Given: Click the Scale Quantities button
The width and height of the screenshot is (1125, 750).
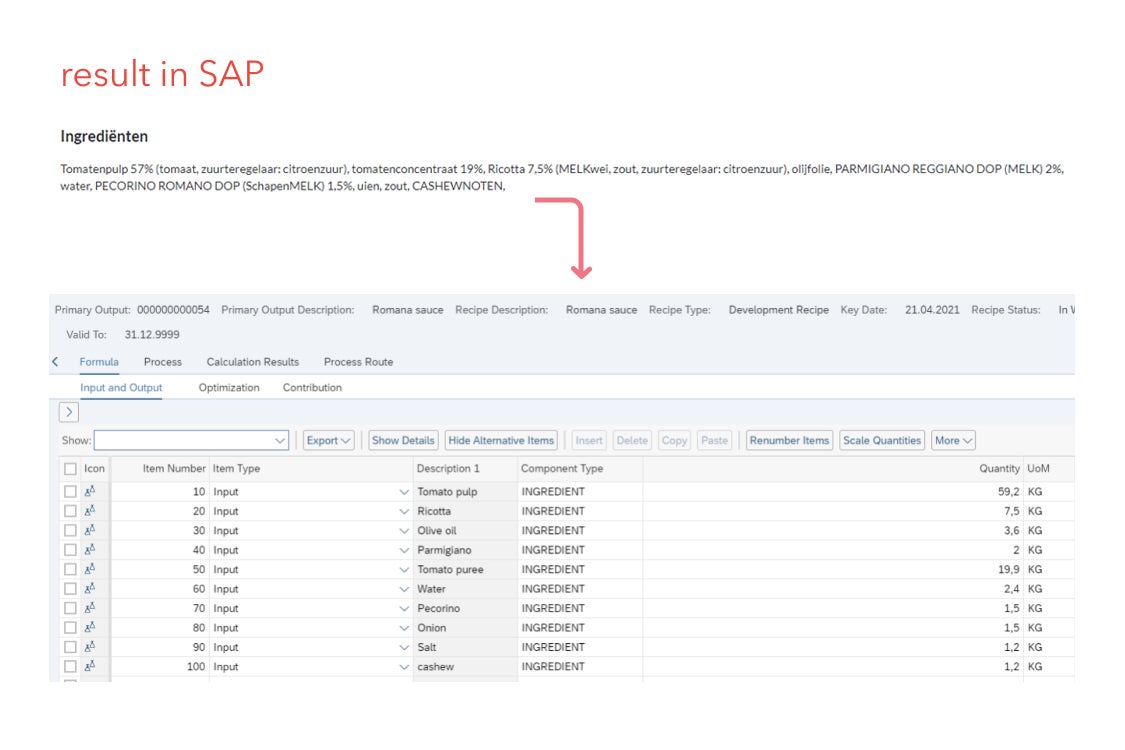Looking at the screenshot, I should tap(881, 441).
